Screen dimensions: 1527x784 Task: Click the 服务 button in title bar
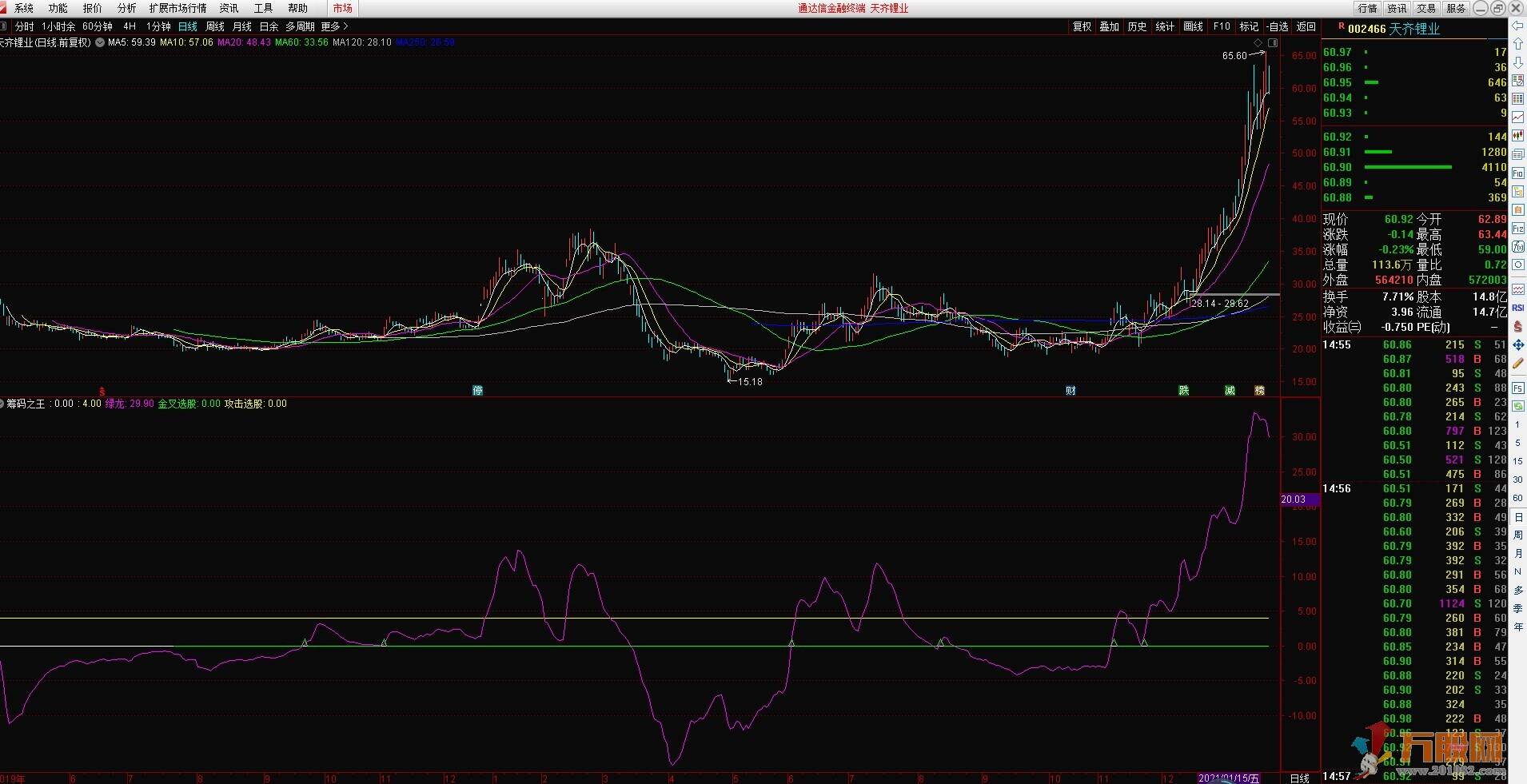click(1456, 8)
